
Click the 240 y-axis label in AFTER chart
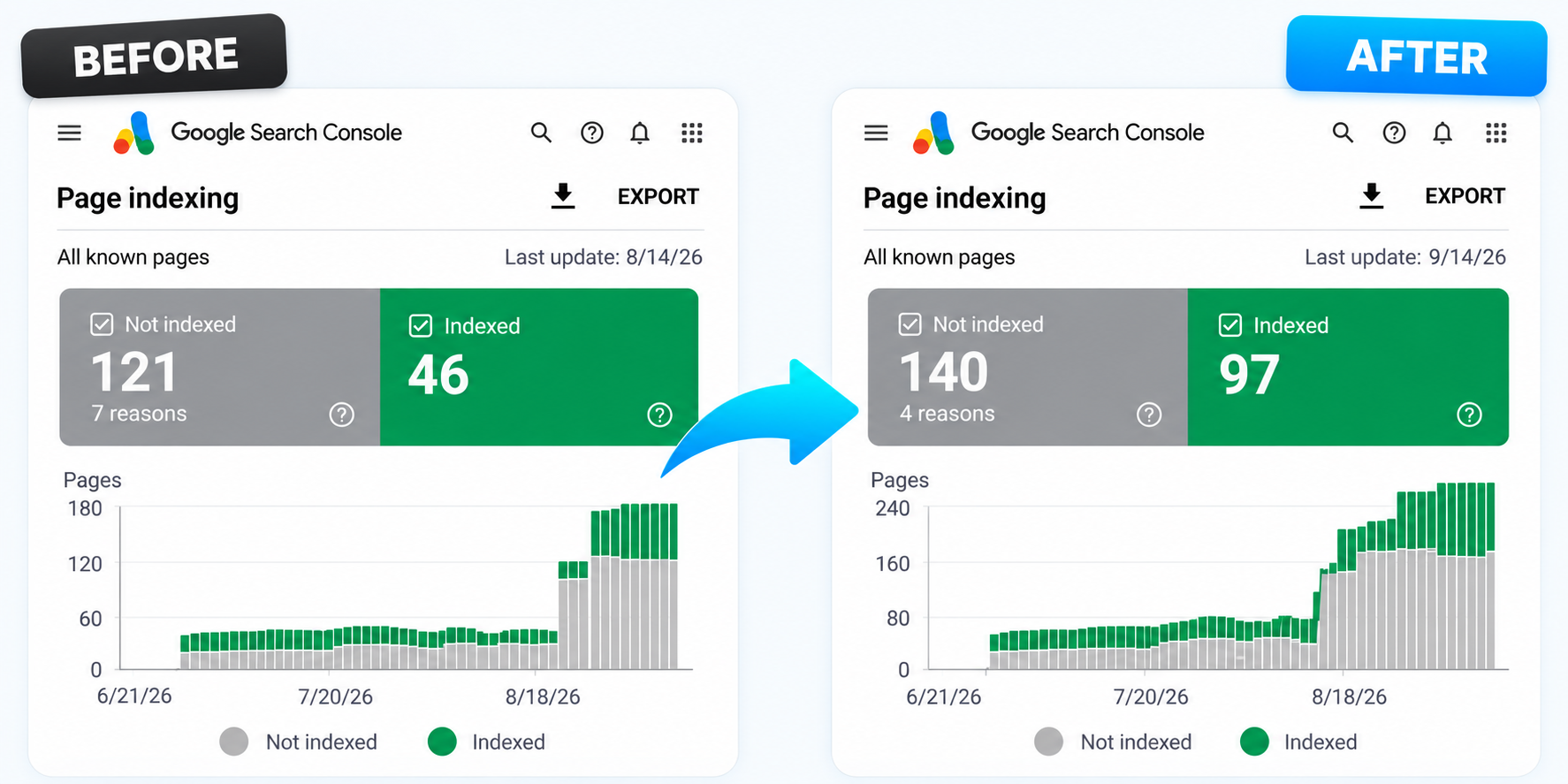pos(893,508)
